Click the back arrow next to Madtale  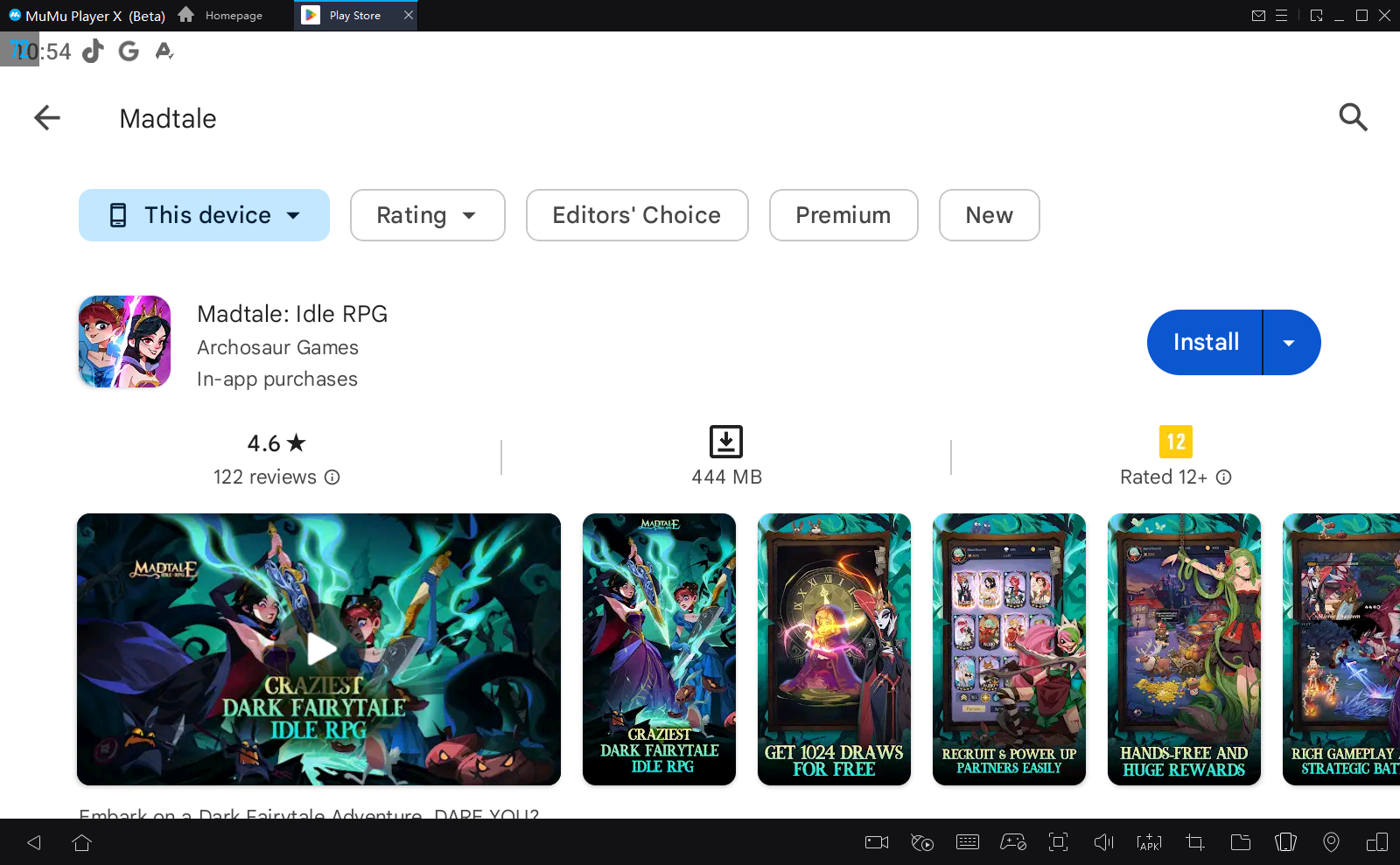click(x=47, y=118)
